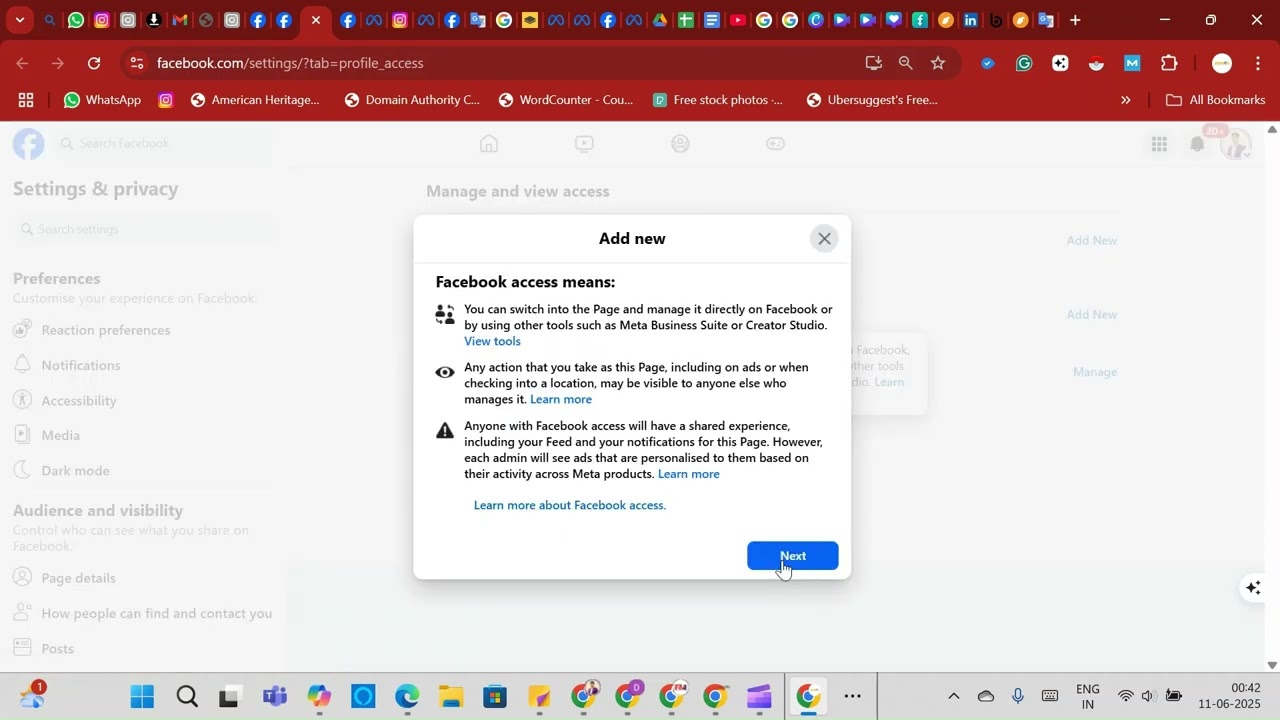
Task: Open the All Bookmarks folder
Action: pyautogui.click(x=1216, y=100)
